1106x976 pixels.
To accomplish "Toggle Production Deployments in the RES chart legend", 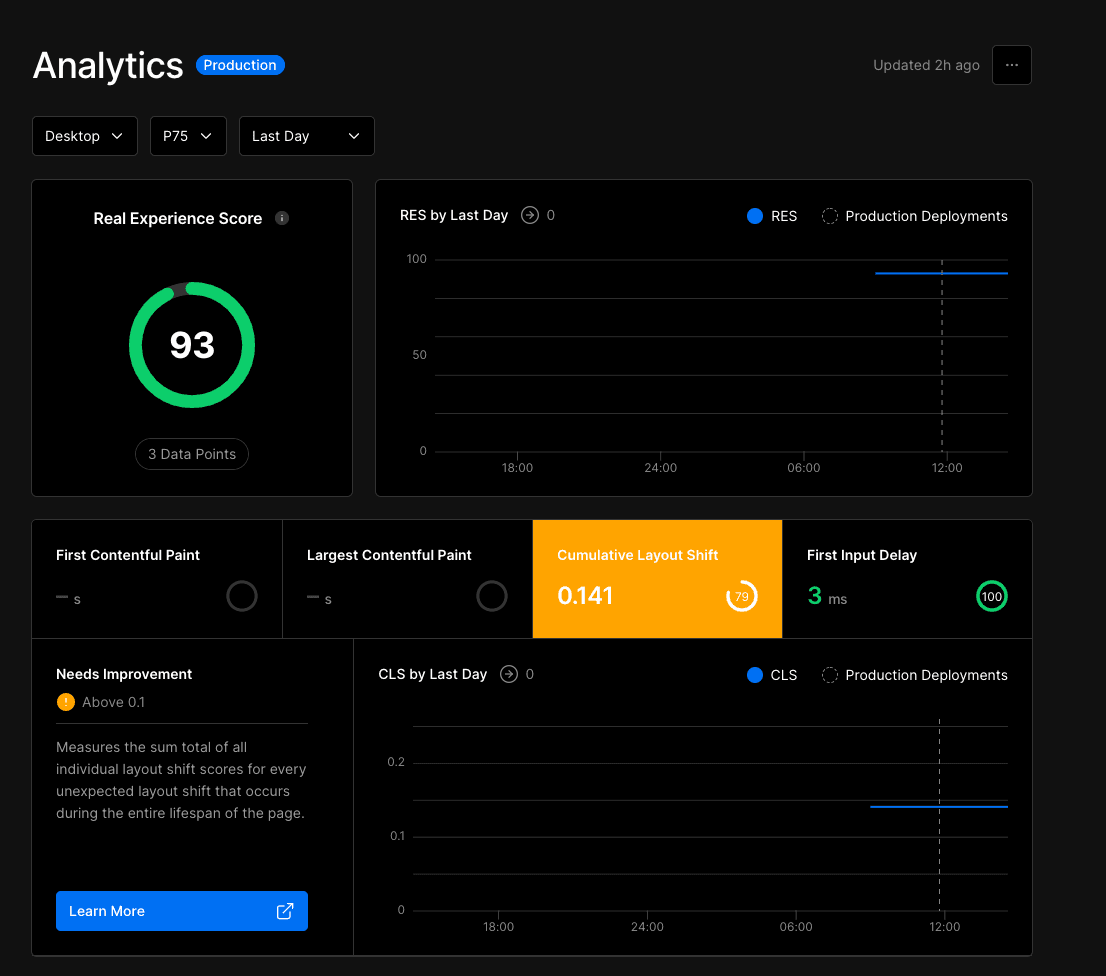I will (914, 216).
